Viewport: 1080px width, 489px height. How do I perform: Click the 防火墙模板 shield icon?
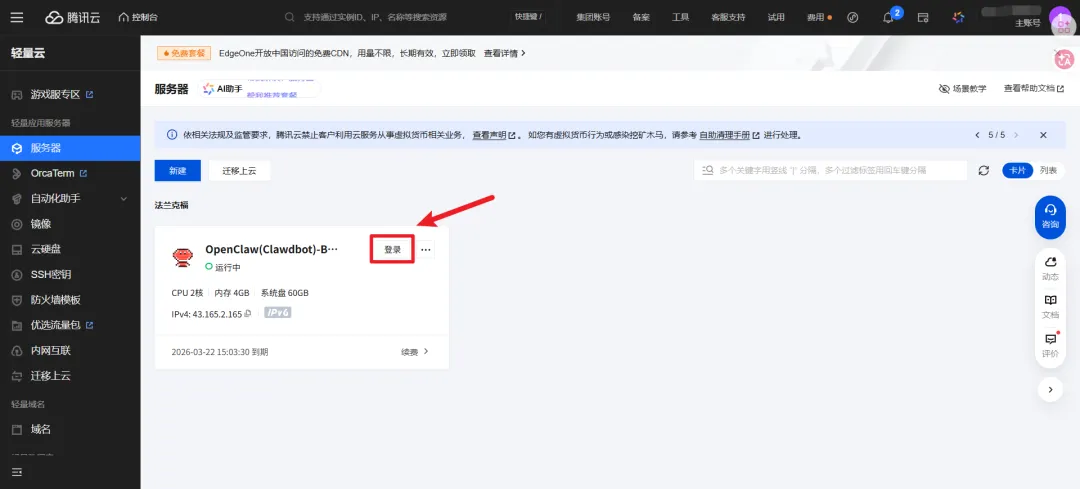coord(17,300)
